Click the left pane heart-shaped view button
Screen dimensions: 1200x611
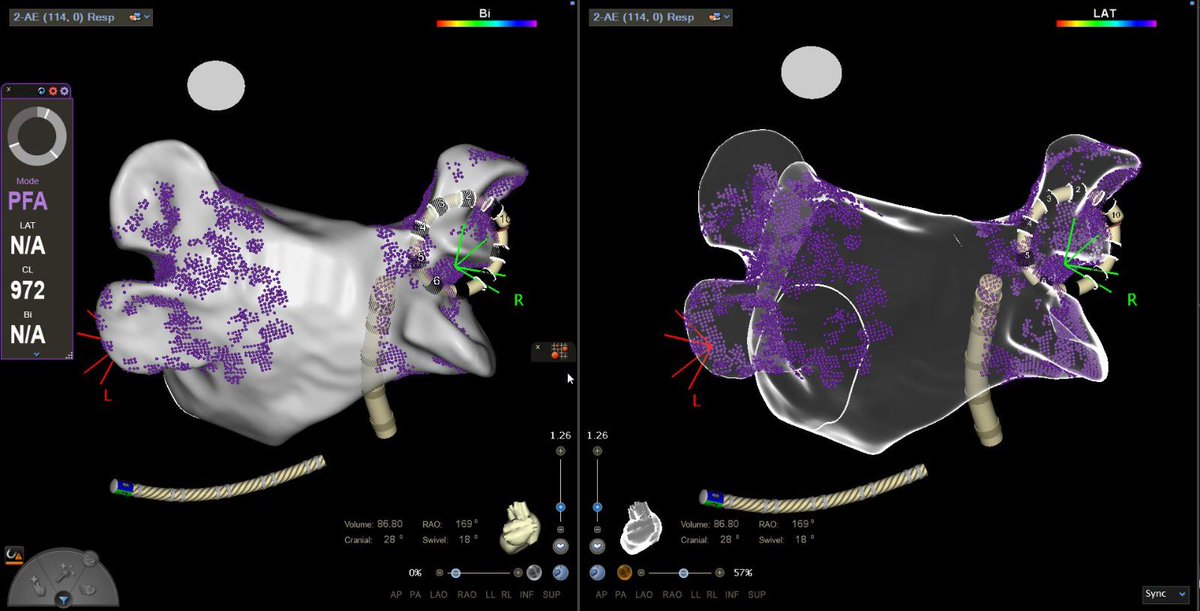(x=560, y=547)
